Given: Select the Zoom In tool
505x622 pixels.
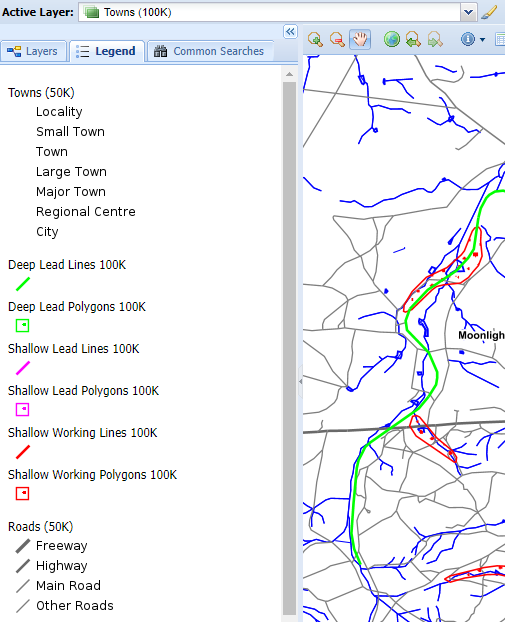Looking at the screenshot, I should click(315, 40).
